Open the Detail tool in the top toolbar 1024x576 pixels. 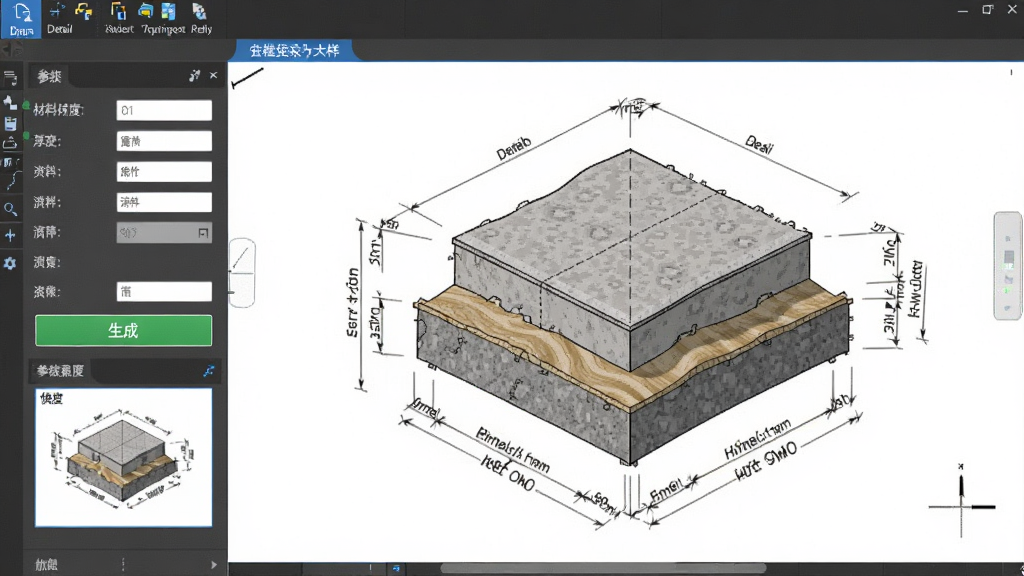pos(59,18)
